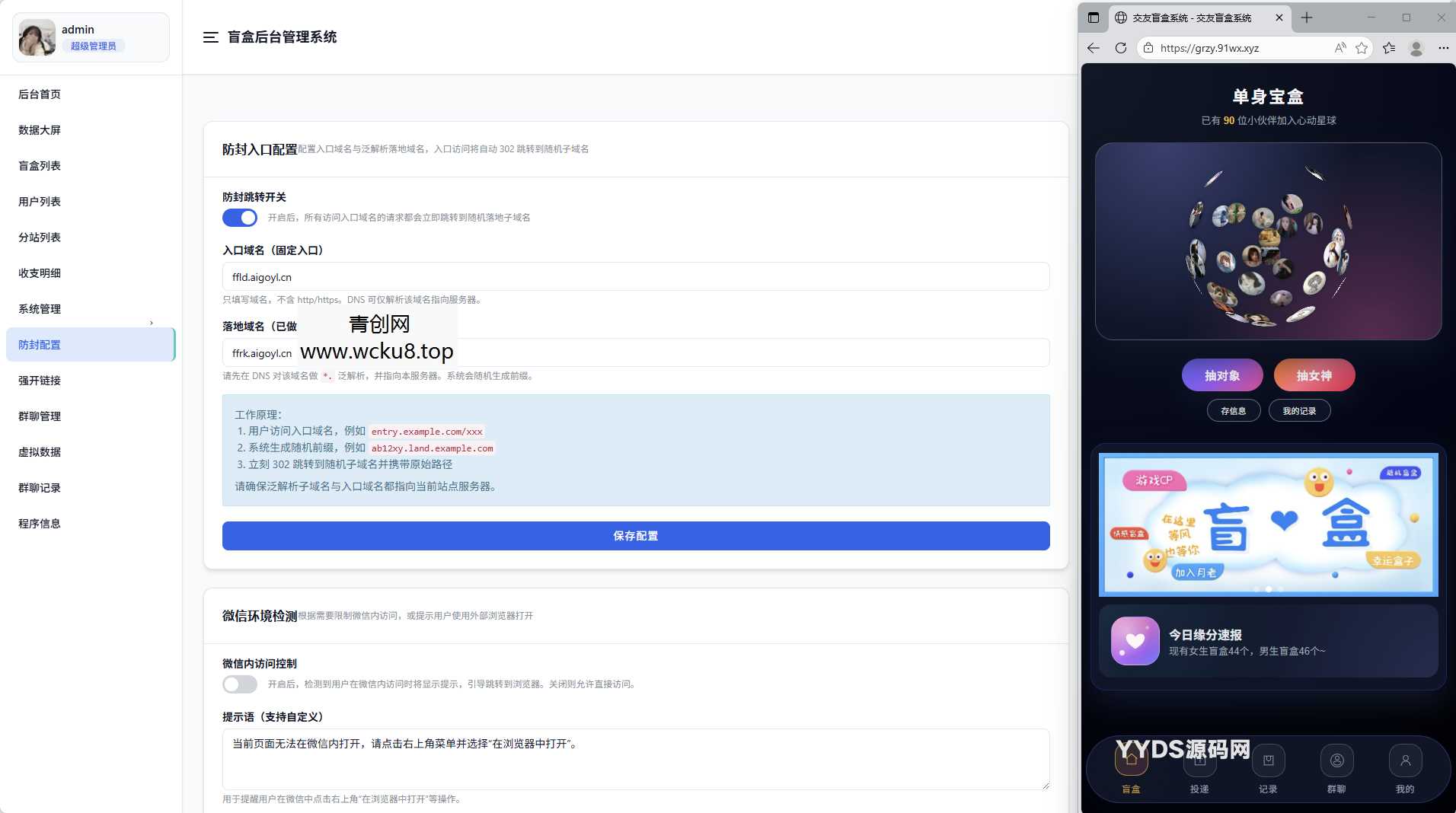Click the 保存配置 button
The image size is (1456, 813).
[635, 536]
